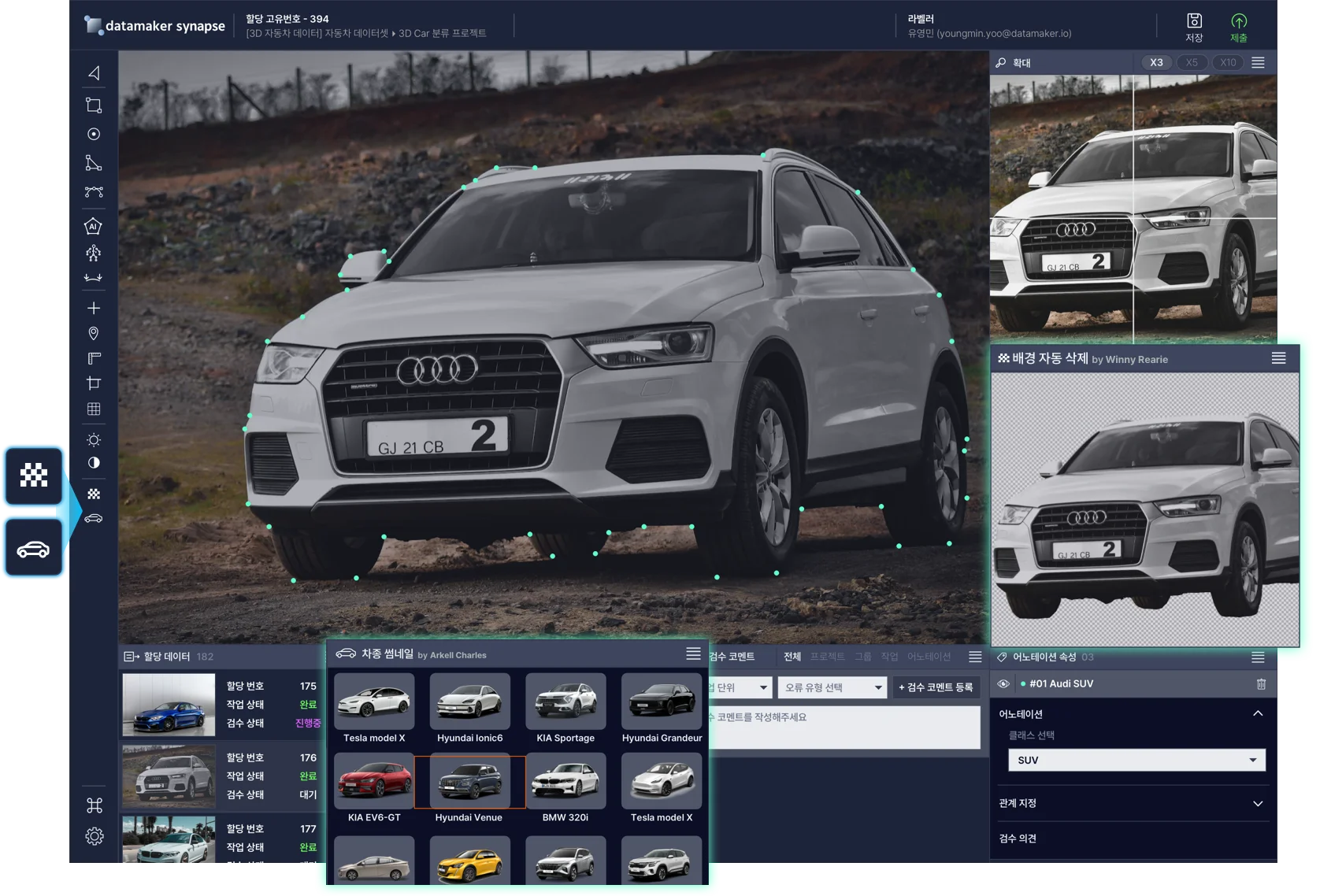Open the 오류 유형 선택 dropdown
Image resolution: width=1320 pixels, height=896 pixels.
[833, 687]
